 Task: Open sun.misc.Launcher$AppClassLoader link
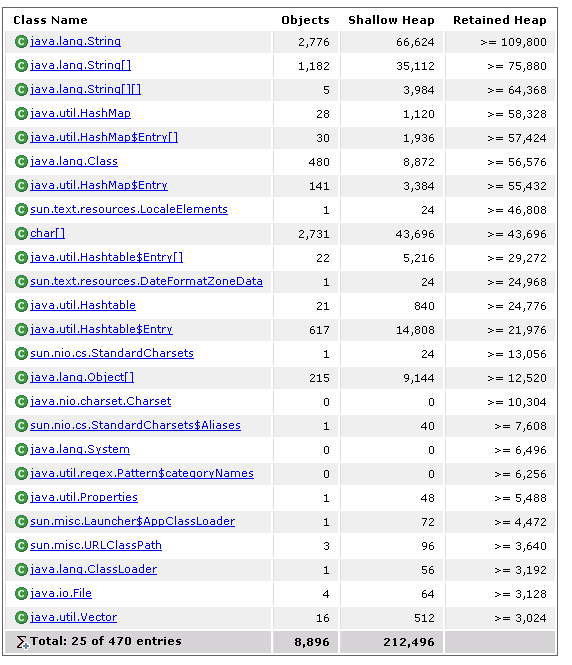pyautogui.click(x=132, y=521)
